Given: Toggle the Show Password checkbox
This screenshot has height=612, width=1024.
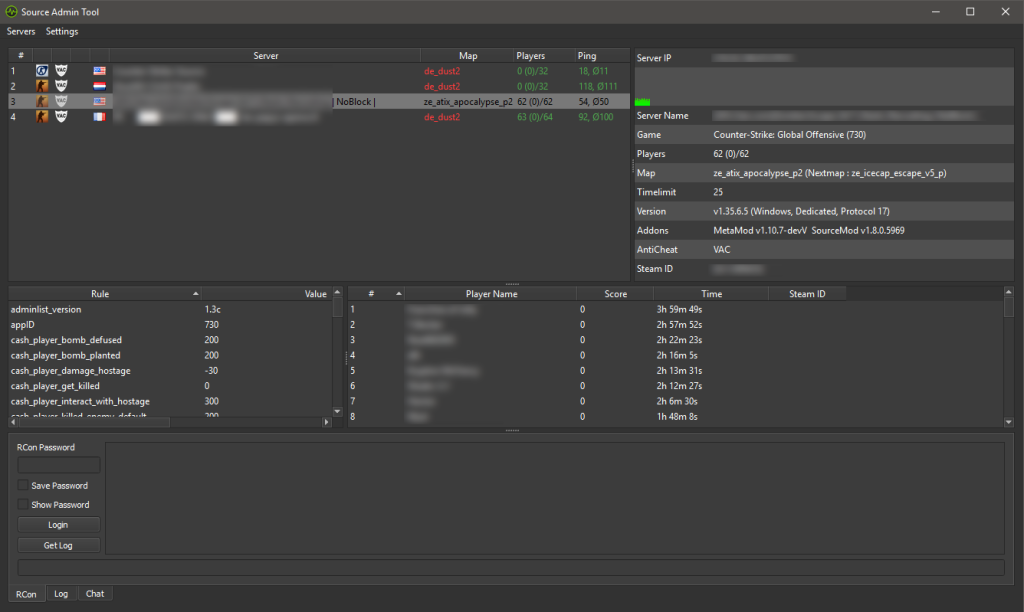Looking at the screenshot, I should [x=23, y=505].
